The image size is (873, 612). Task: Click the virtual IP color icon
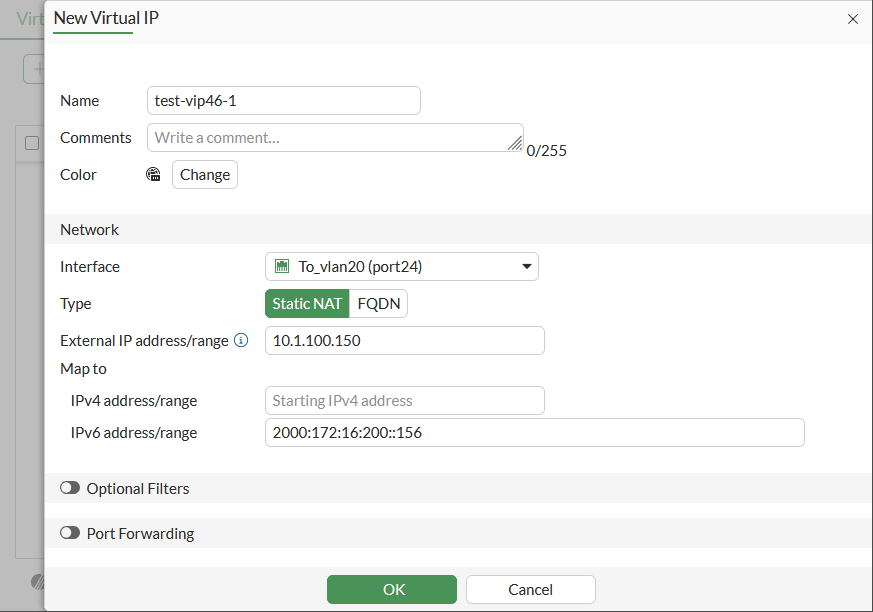[153, 175]
